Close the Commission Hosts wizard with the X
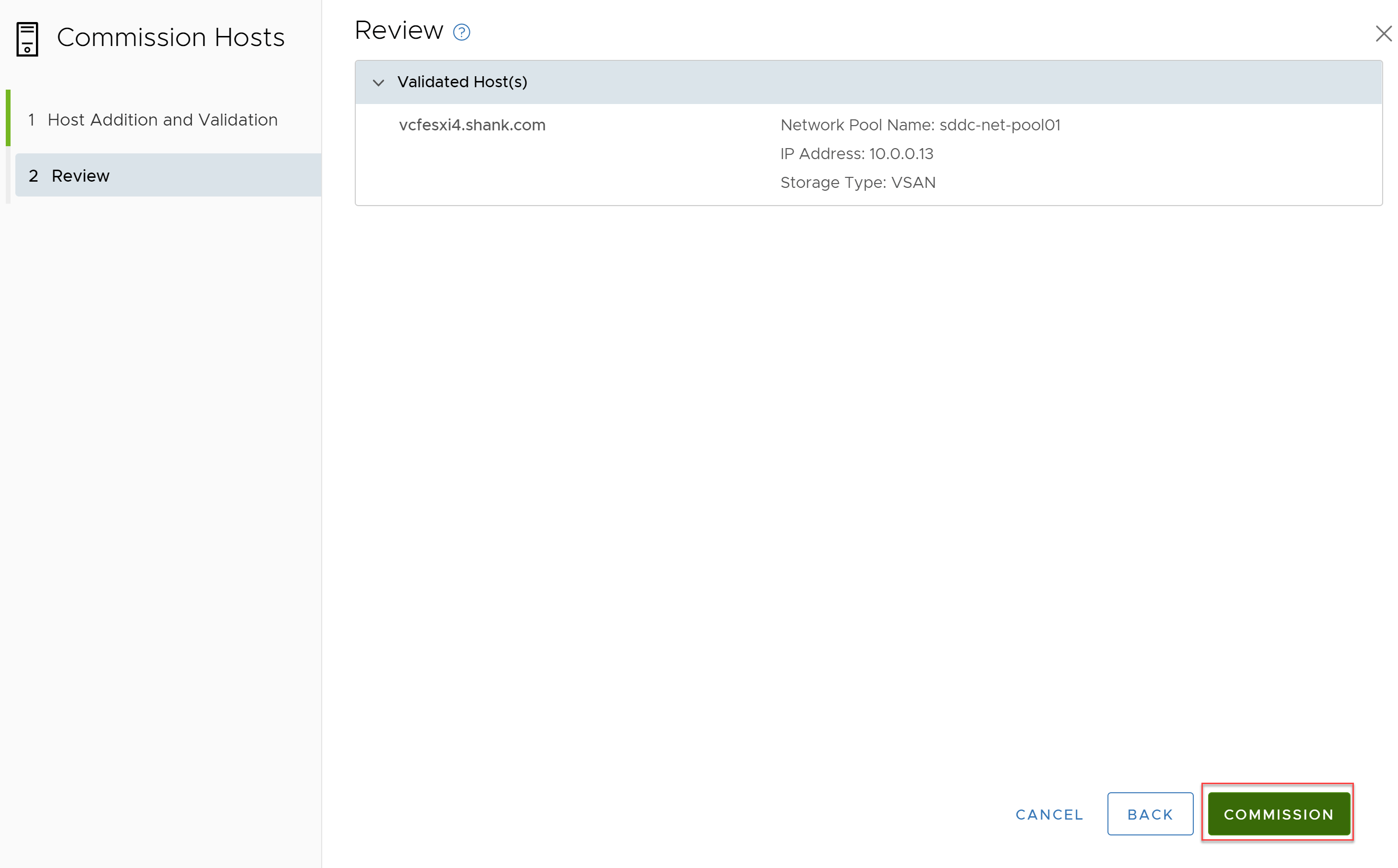Viewport: 1398px width, 868px height. coord(1384,33)
